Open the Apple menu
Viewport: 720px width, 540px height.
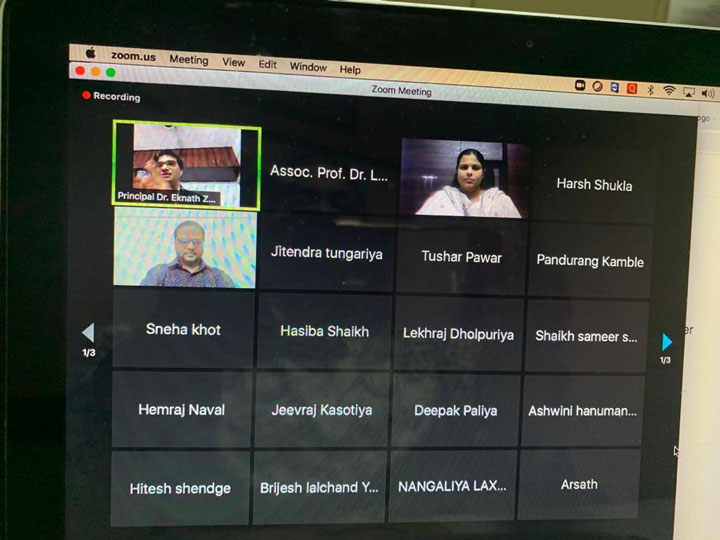tap(90, 53)
